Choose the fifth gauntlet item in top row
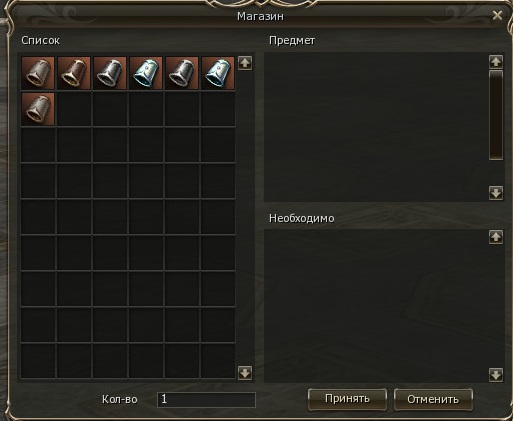 pos(182,73)
